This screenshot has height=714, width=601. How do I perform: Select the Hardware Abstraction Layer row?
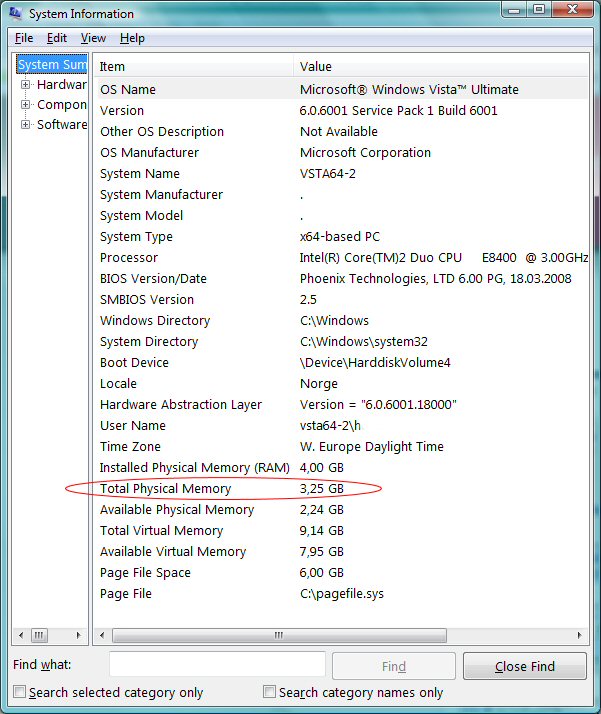(x=342, y=404)
